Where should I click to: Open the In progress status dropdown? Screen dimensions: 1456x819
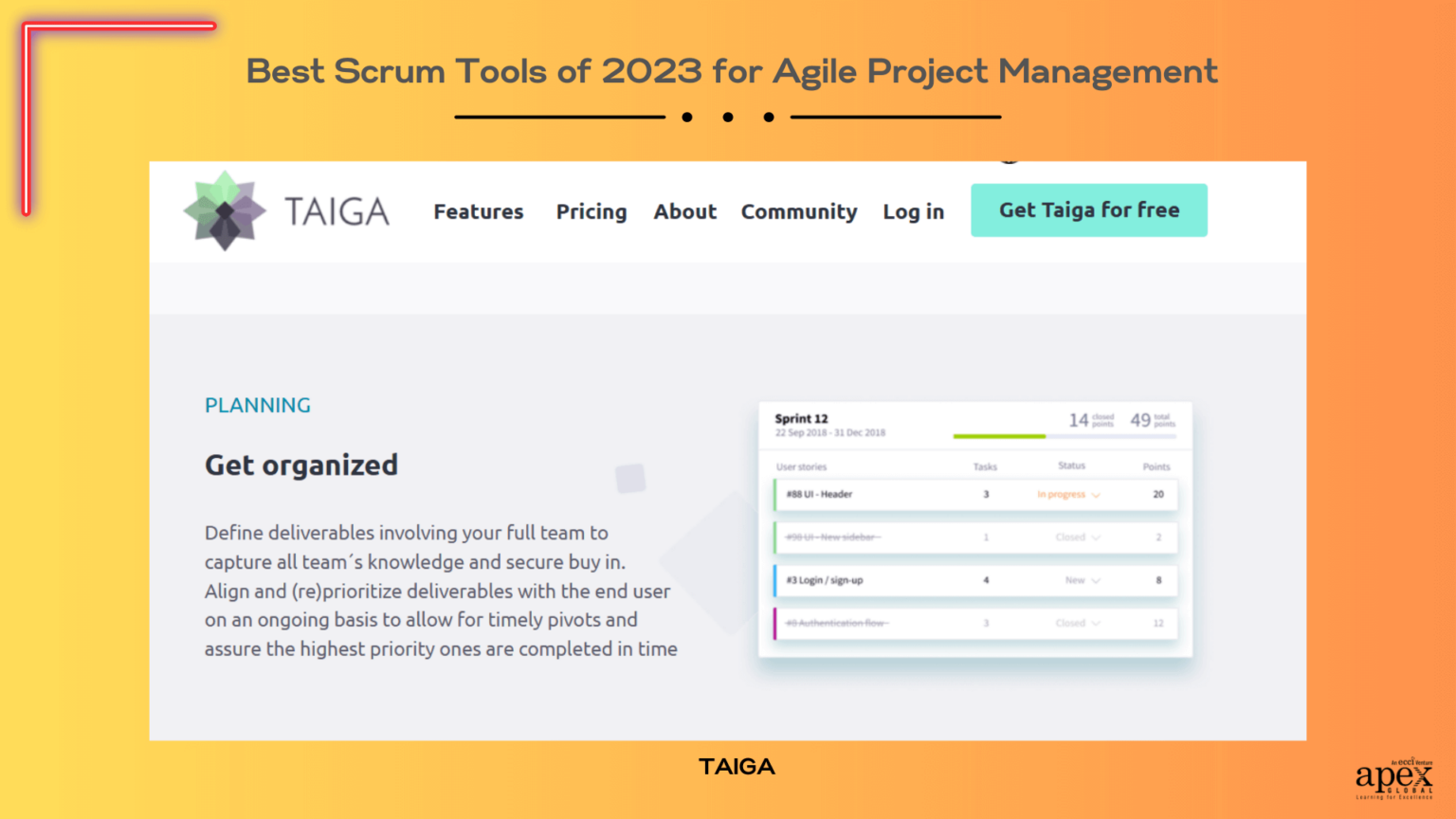point(1068,494)
